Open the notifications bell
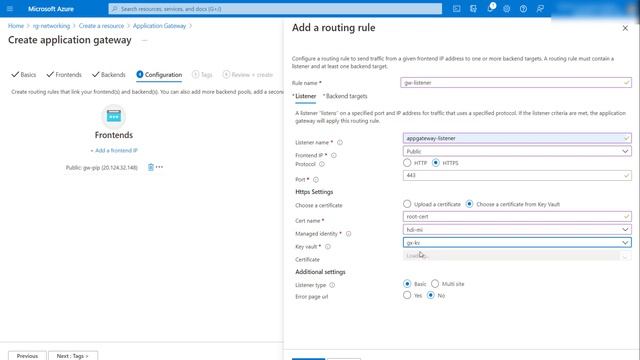 490,8
